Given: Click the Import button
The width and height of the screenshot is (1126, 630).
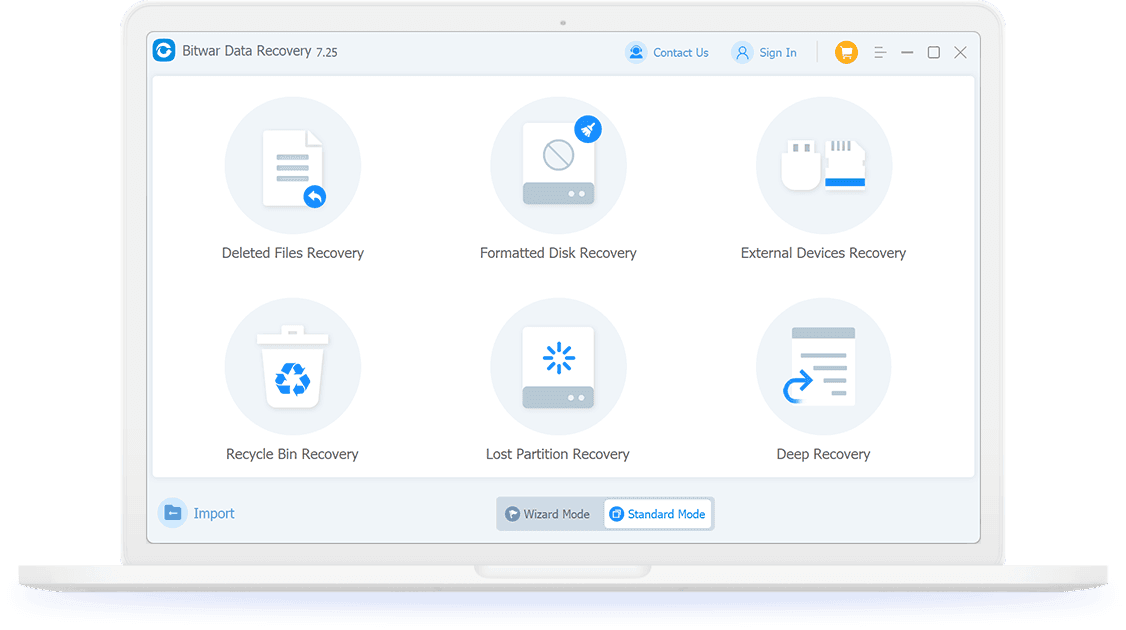Looking at the screenshot, I should pyautogui.click(x=214, y=514).
